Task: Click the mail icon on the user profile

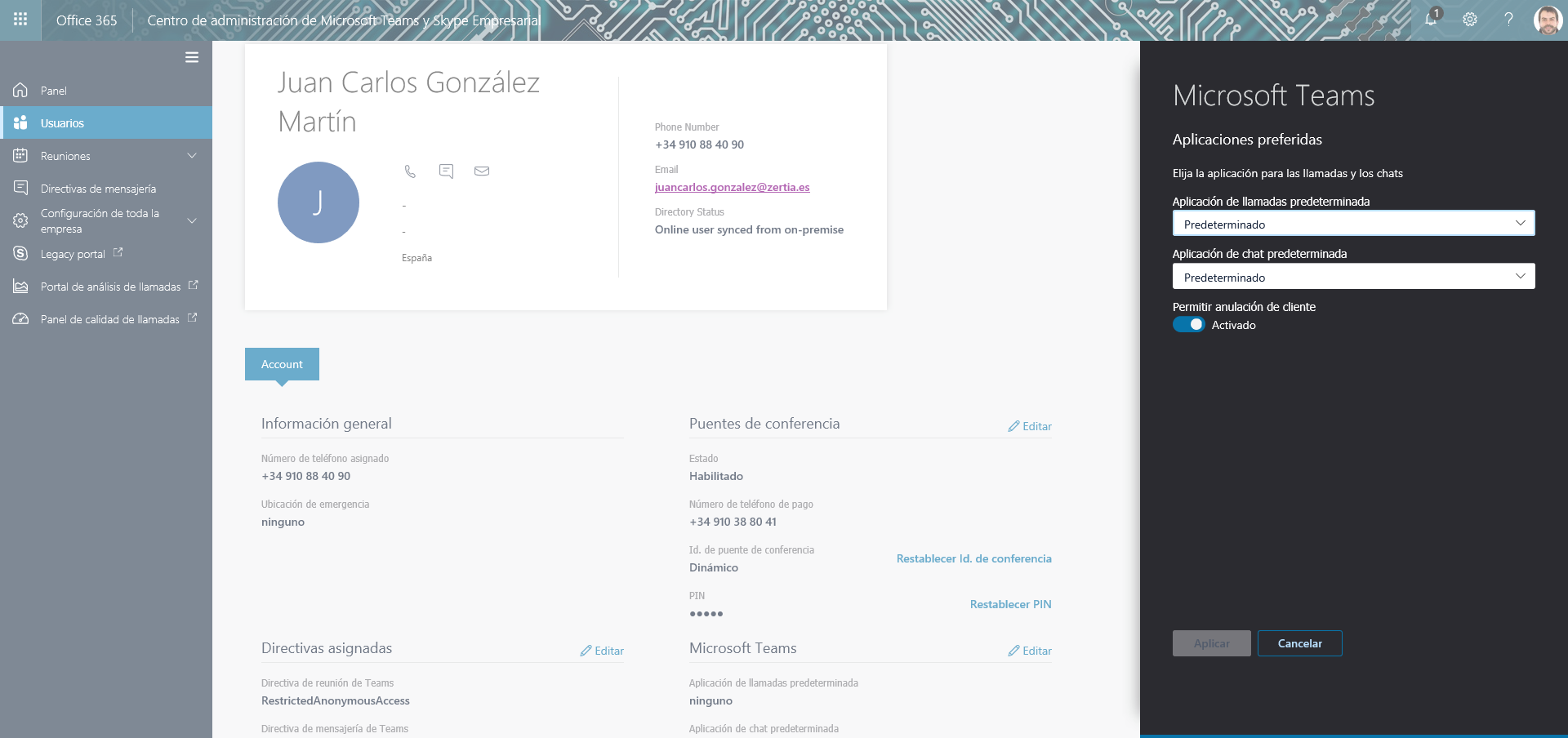Action: coord(482,171)
